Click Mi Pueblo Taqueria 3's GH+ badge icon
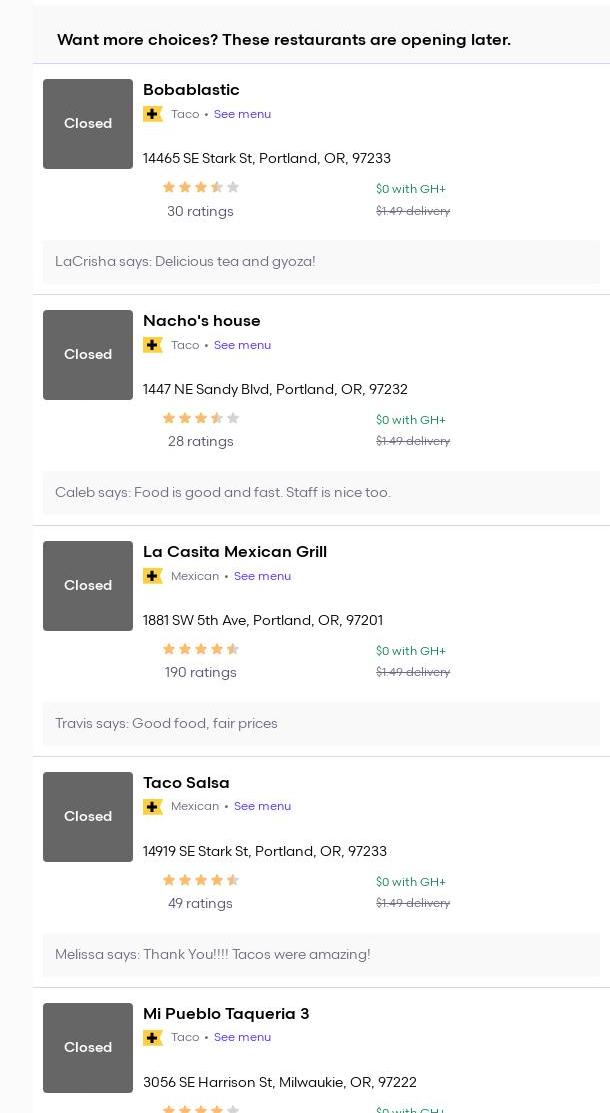 [153, 1038]
